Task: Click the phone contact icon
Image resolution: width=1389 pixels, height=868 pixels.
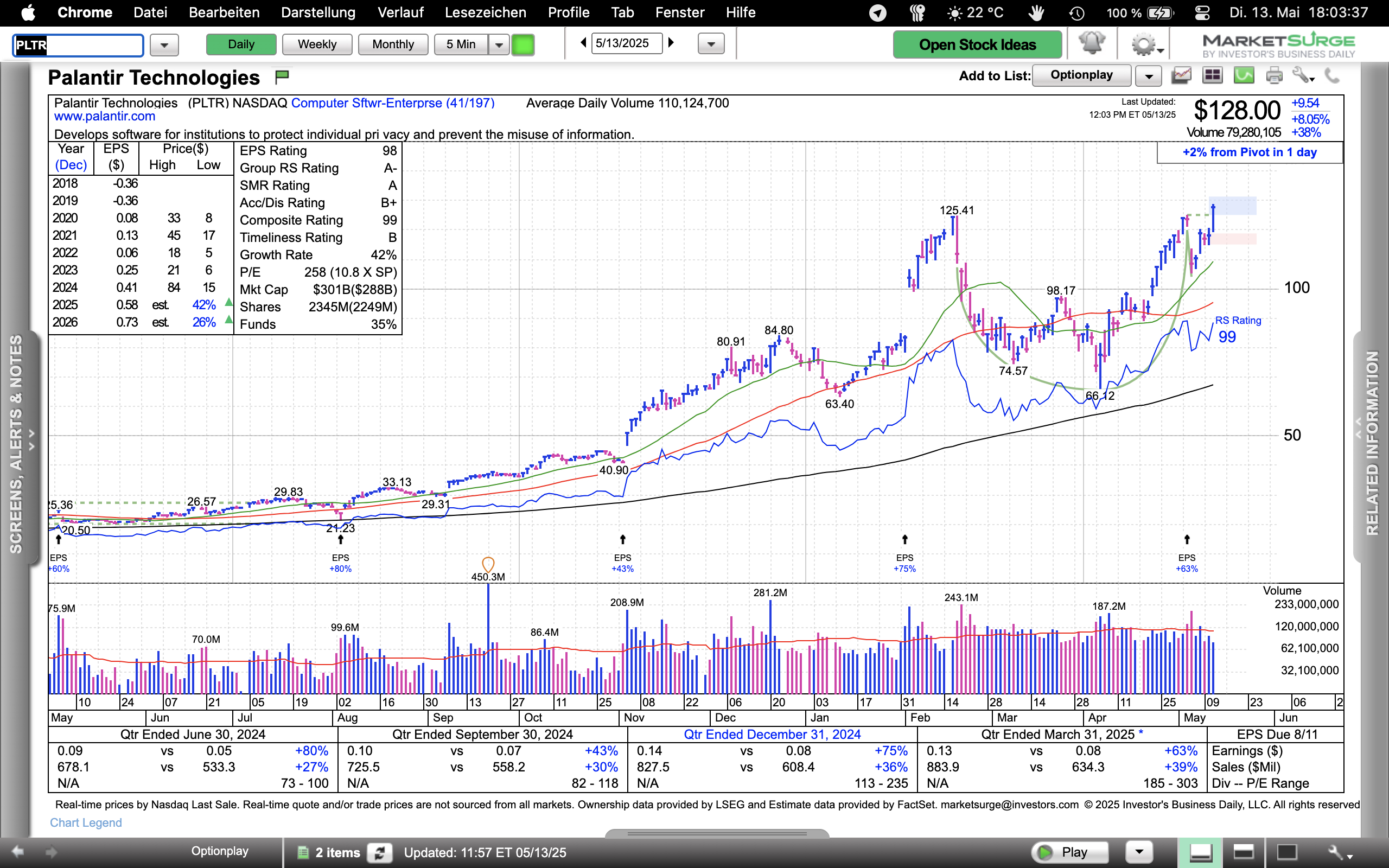Action: 1331,75
